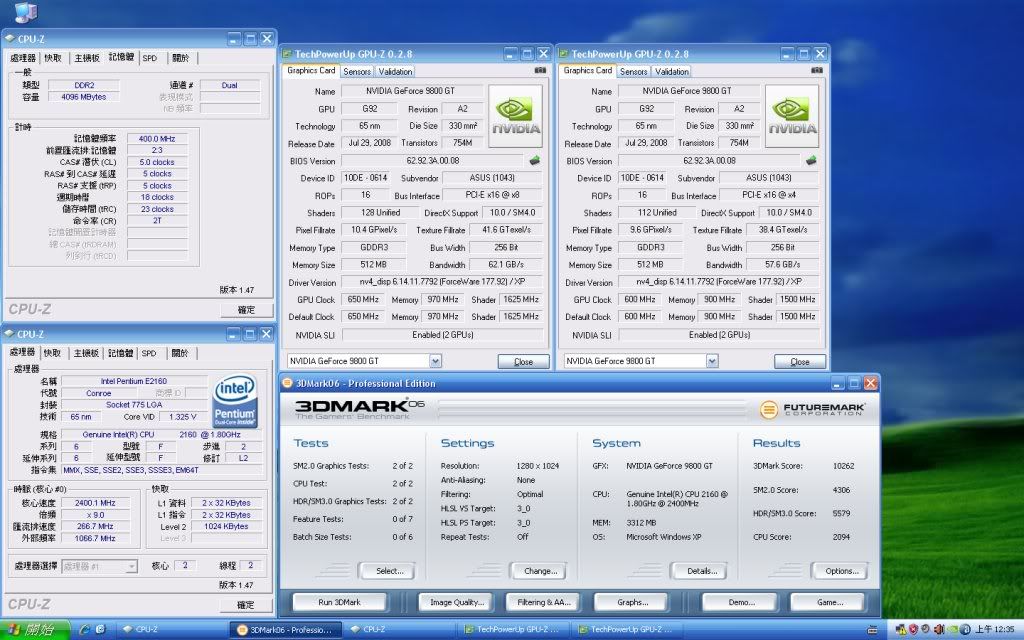
Task: Open Filtering & AA settings
Action: [545, 602]
